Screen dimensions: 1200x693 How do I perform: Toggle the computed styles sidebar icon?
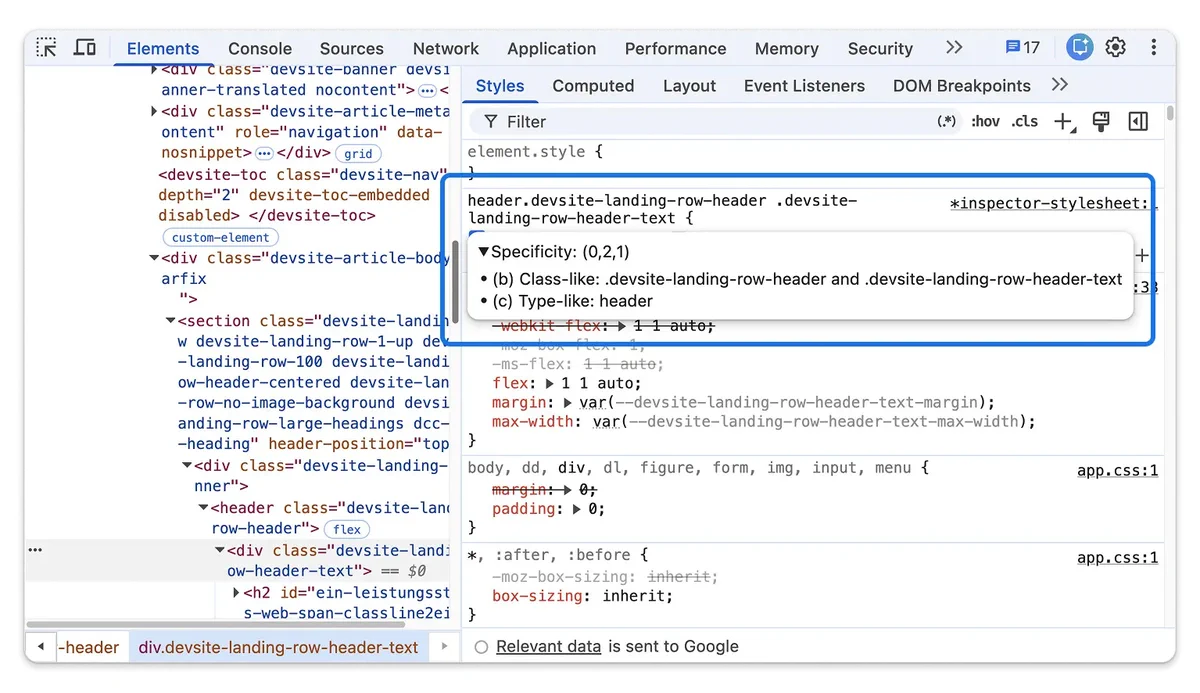[x=1138, y=122]
